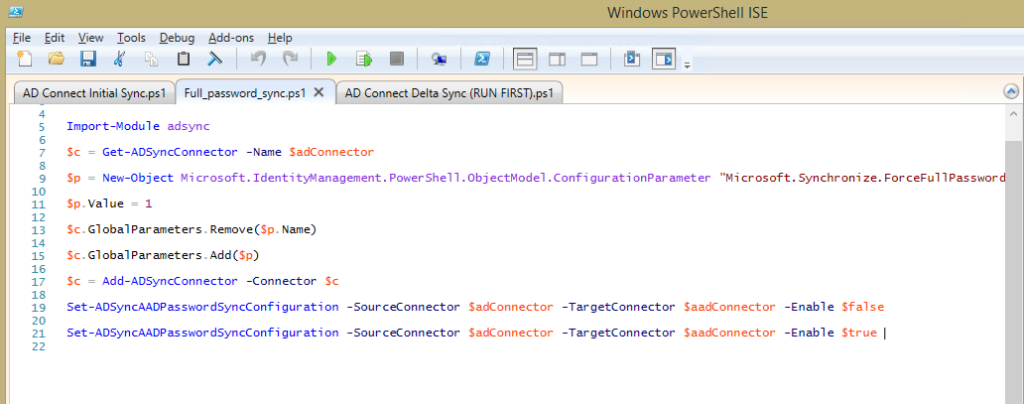Open the New Remote PowerShell Tab icon
Viewport: 1024px width, 404px height.
(x=438, y=59)
